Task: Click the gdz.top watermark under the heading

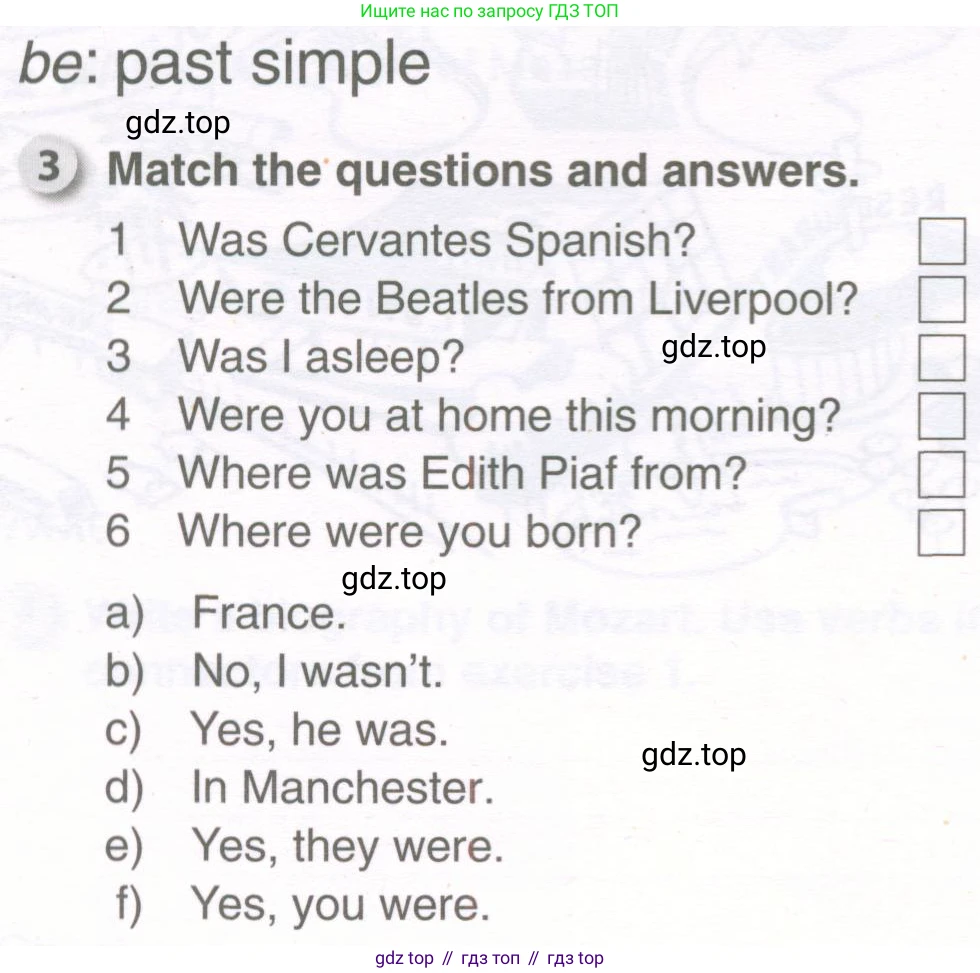Action: click(x=178, y=124)
